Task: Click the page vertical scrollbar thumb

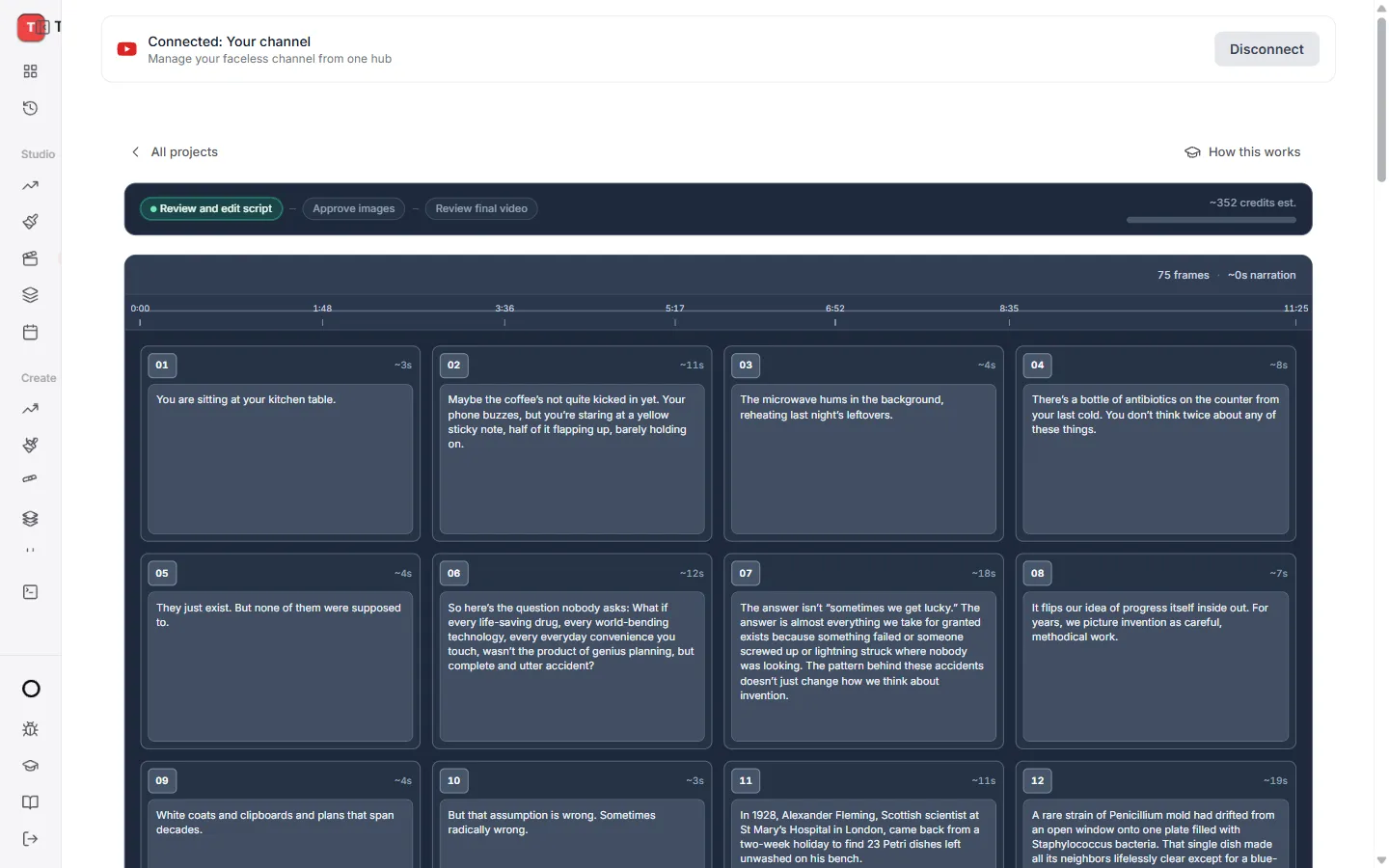Action: tap(1381, 99)
